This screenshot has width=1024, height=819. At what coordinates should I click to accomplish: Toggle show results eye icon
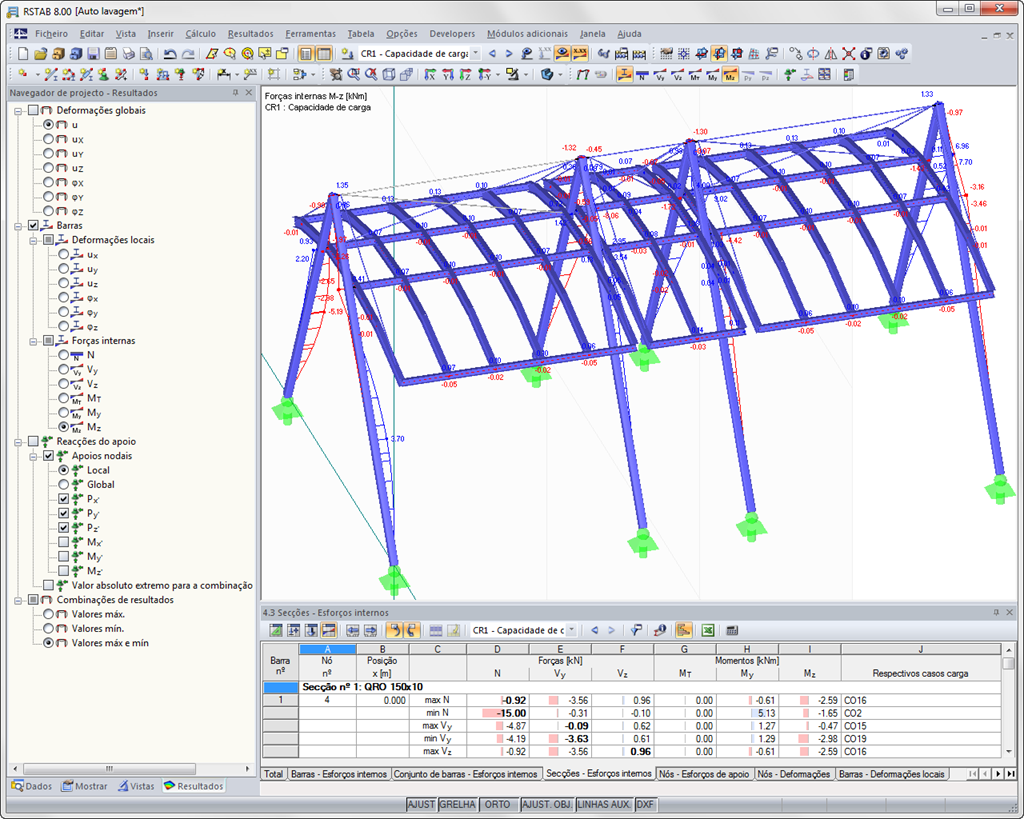pos(562,54)
